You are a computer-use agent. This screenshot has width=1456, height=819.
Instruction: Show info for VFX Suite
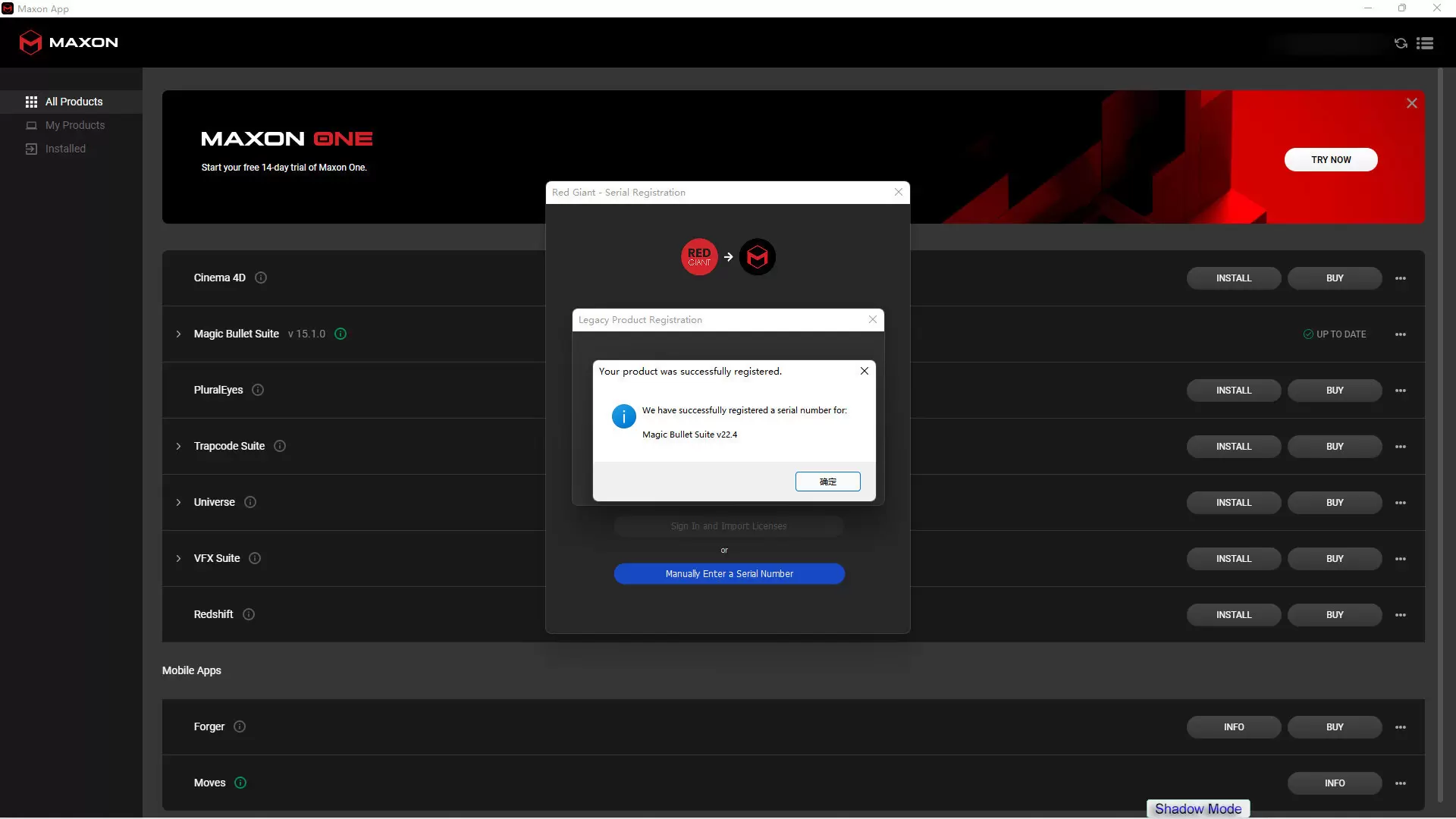pyautogui.click(x=255, y=558)
